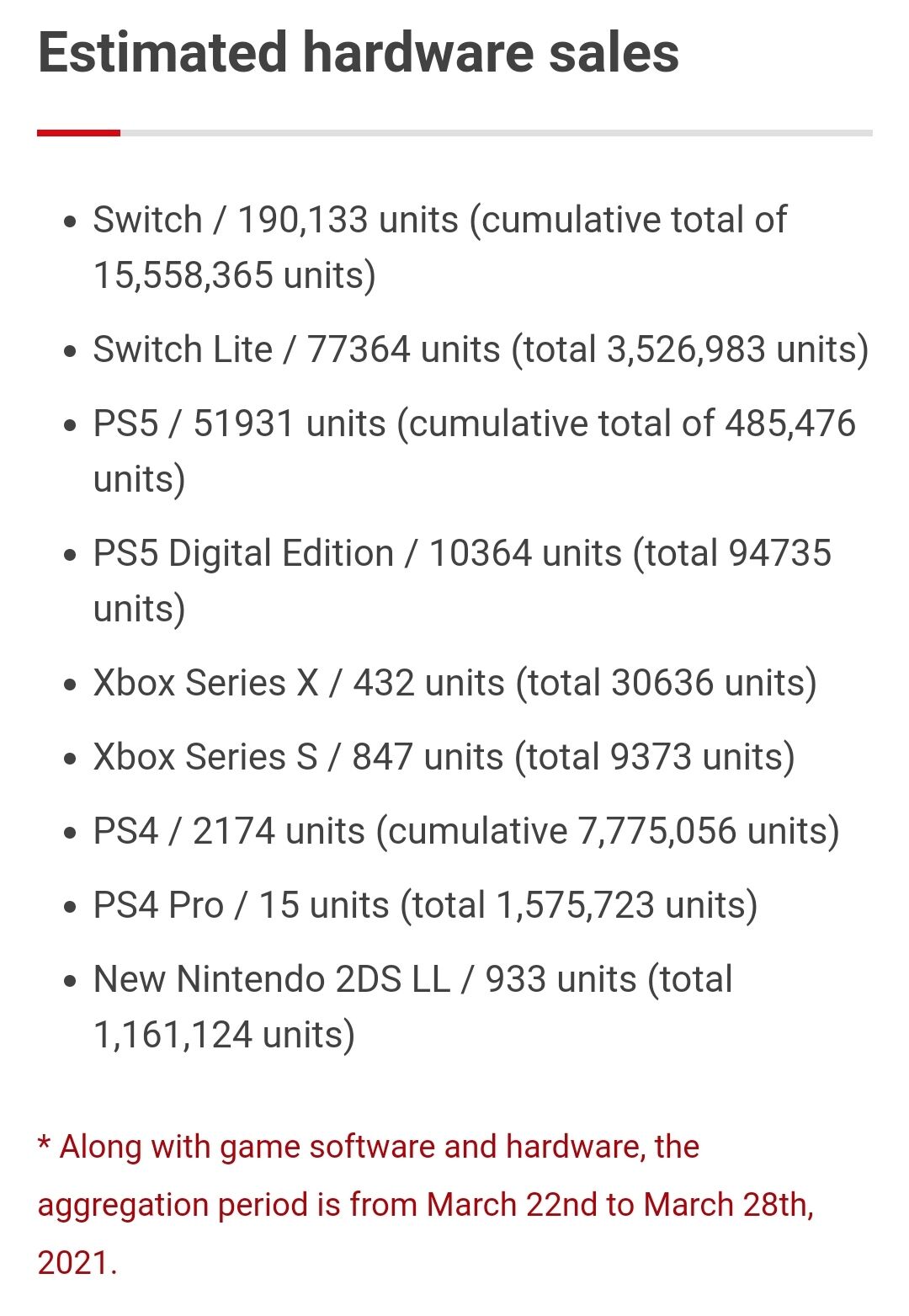Click the PS5 Digital Edition entry

pyautogui.click(x=462, y=581)
